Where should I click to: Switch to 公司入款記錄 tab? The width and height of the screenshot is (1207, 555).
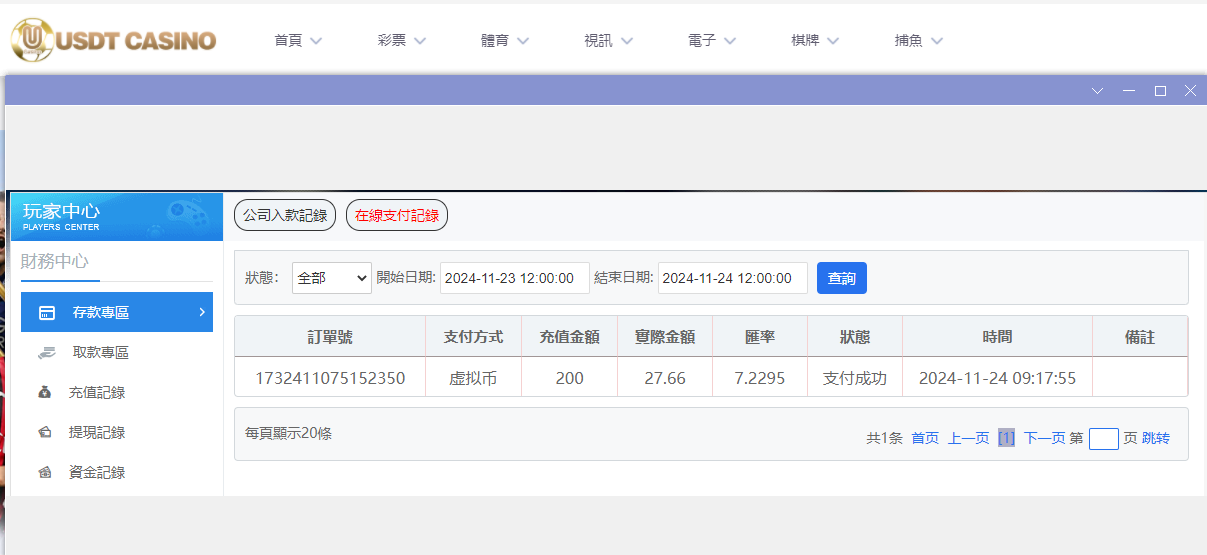(285, 215)
